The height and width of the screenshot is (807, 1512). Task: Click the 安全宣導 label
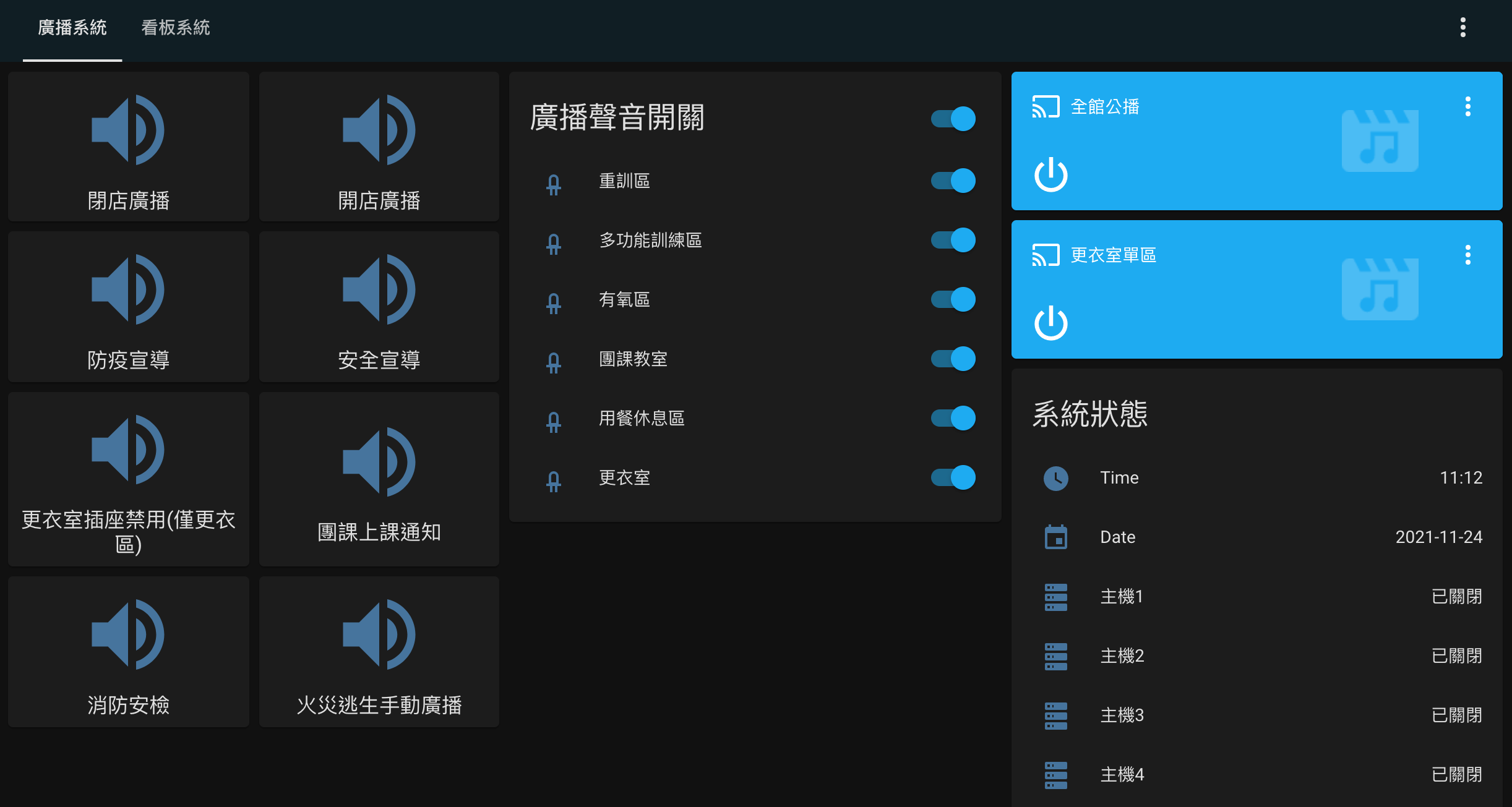tap(379, 360)
